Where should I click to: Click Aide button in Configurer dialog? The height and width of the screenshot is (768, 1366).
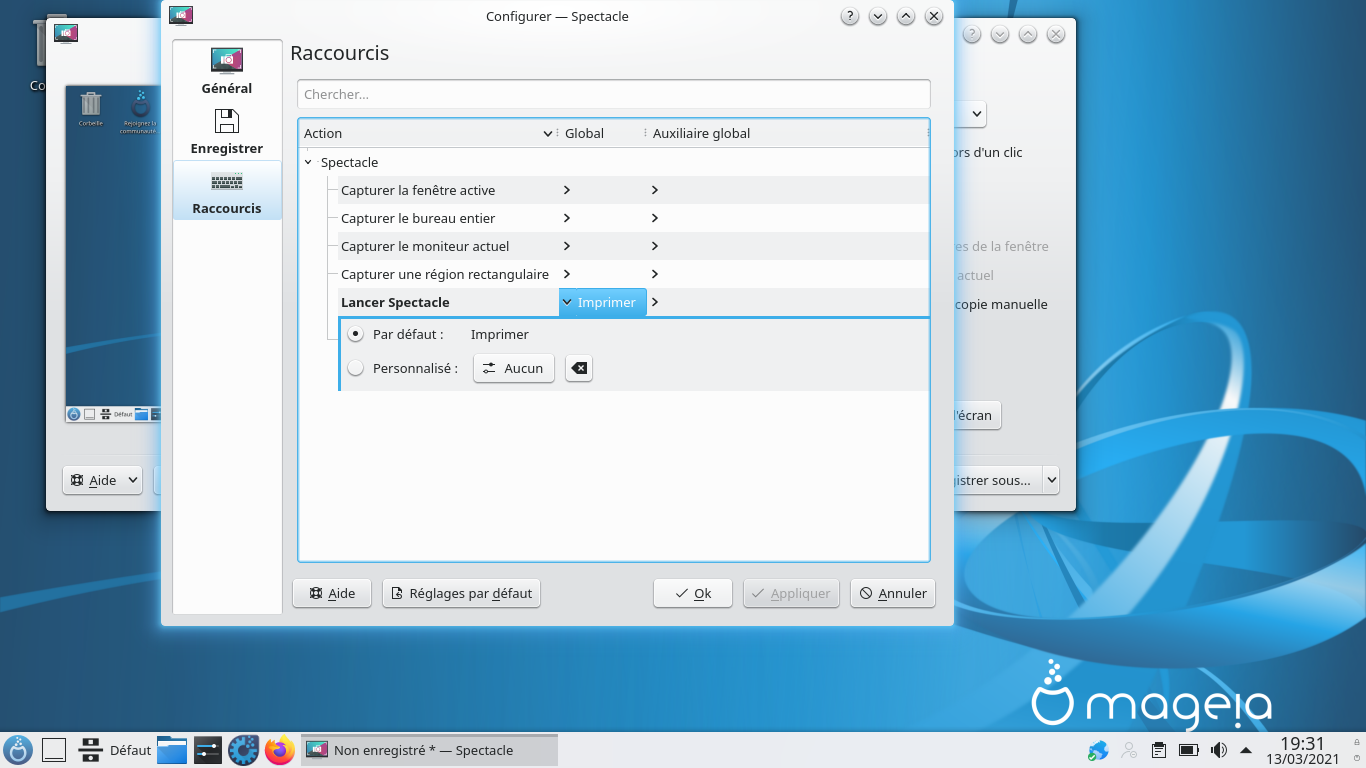[332, 593]
